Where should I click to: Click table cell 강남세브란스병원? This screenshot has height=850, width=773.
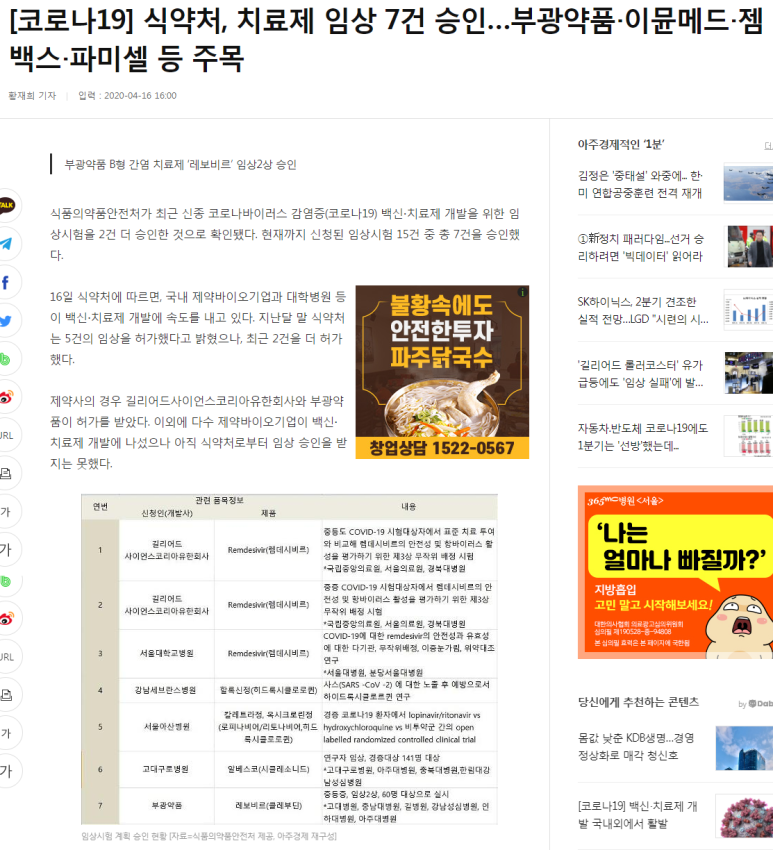165,690
